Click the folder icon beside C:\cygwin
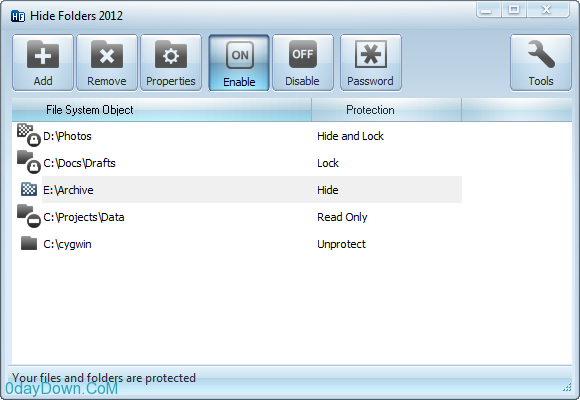The height and width of the screenshot is (400, 580). pyautogui.click(x=29, y=243)
